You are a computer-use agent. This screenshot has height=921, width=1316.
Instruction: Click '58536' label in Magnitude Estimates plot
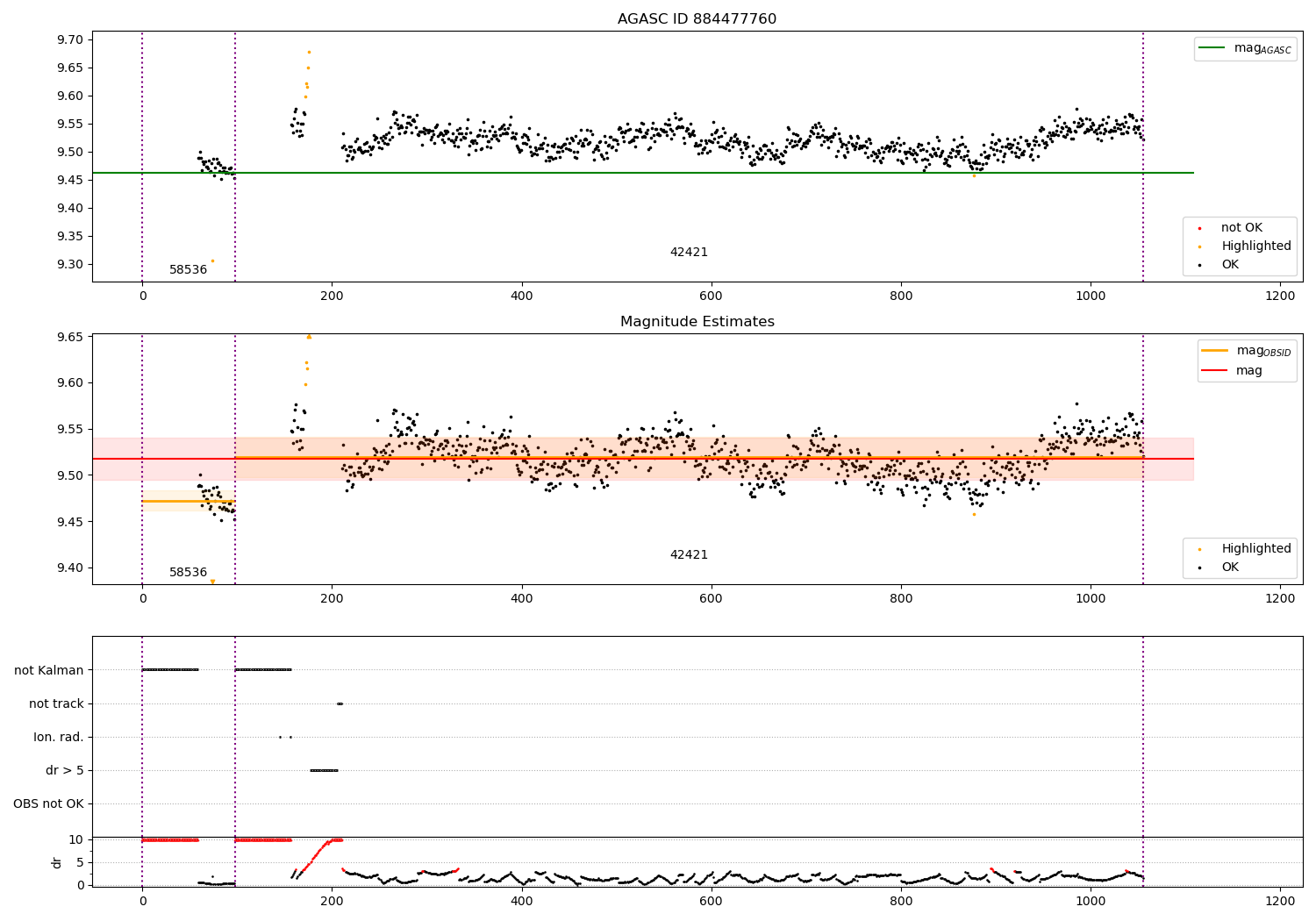coord(188,573)
